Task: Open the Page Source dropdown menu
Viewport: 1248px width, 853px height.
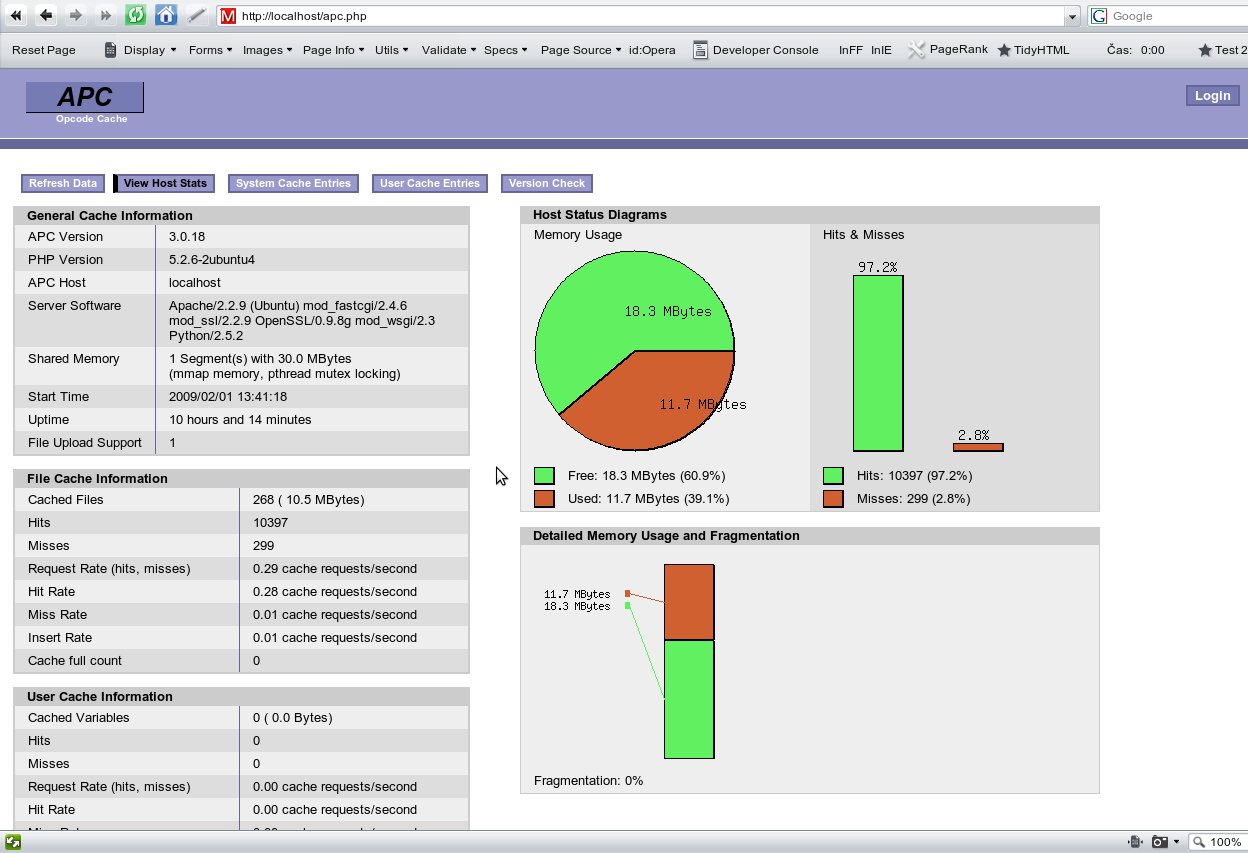Action: pos(619,50)
